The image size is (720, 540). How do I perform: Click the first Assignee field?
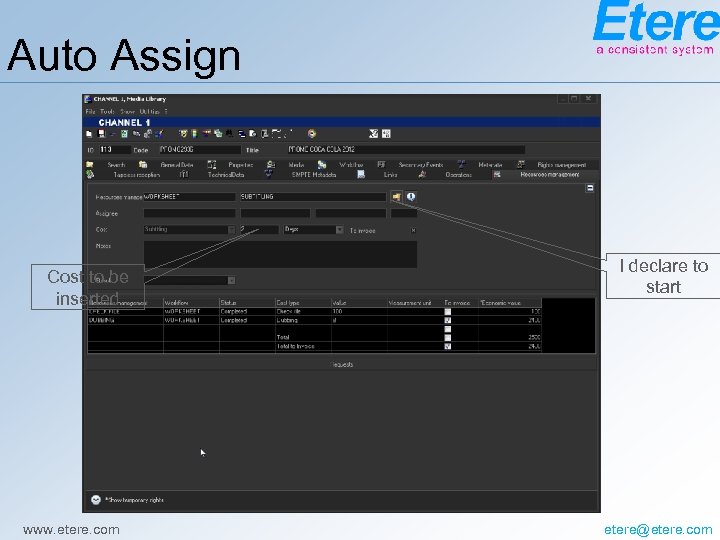189,214
